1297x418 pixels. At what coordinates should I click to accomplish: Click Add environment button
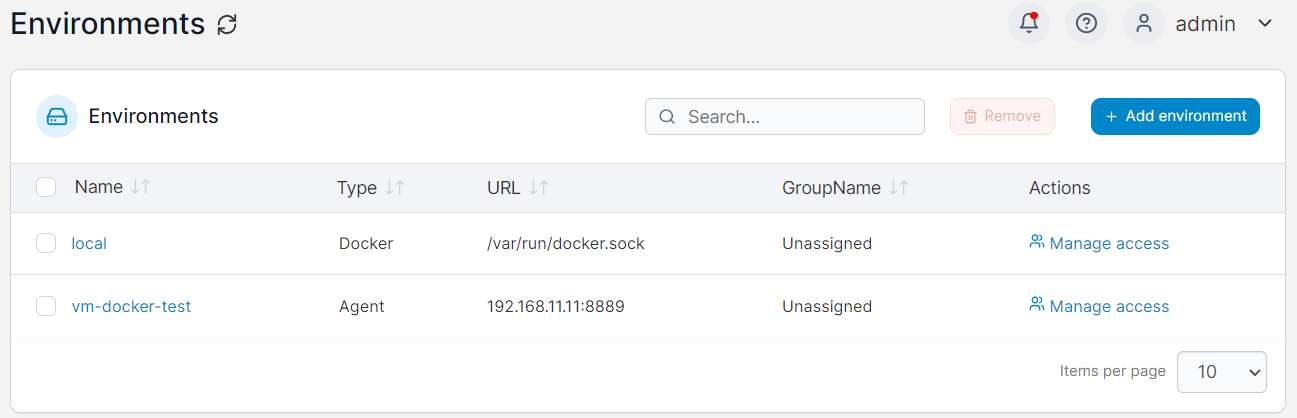click(1175, 116)
